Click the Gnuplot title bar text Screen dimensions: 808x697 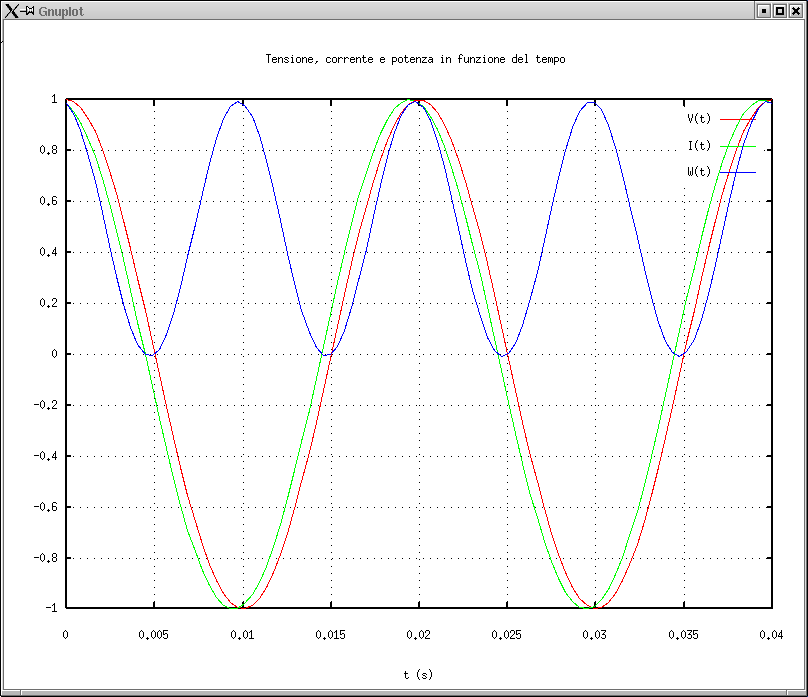[x=62, y=10]
